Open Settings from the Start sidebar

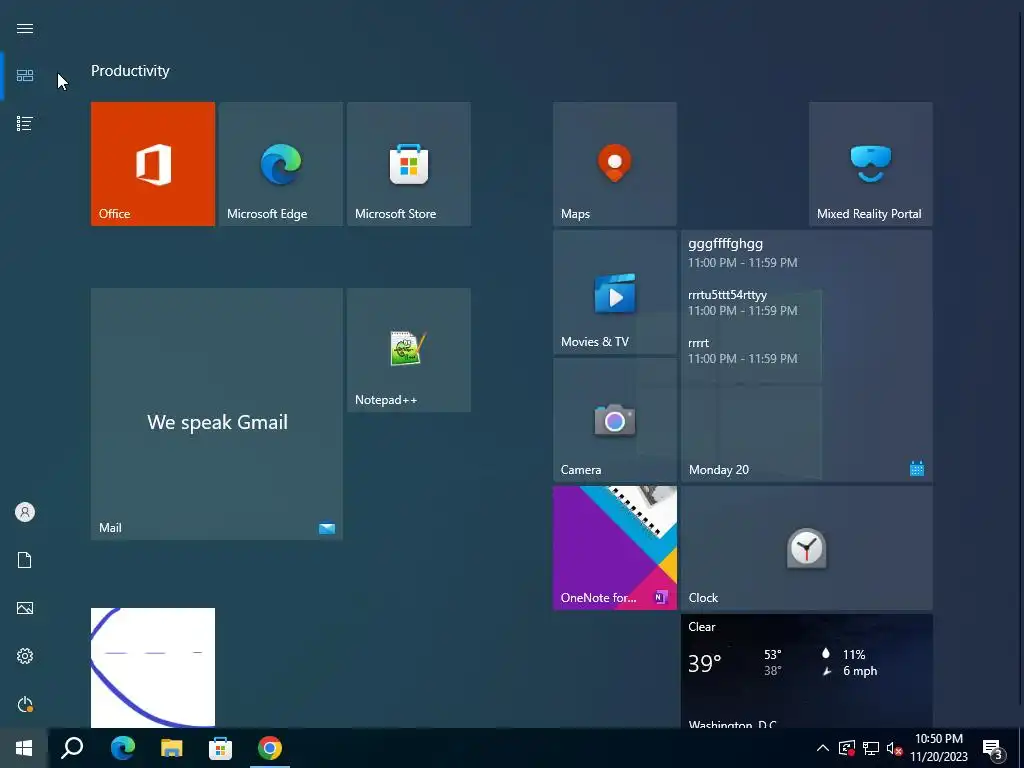coord(25,656)
